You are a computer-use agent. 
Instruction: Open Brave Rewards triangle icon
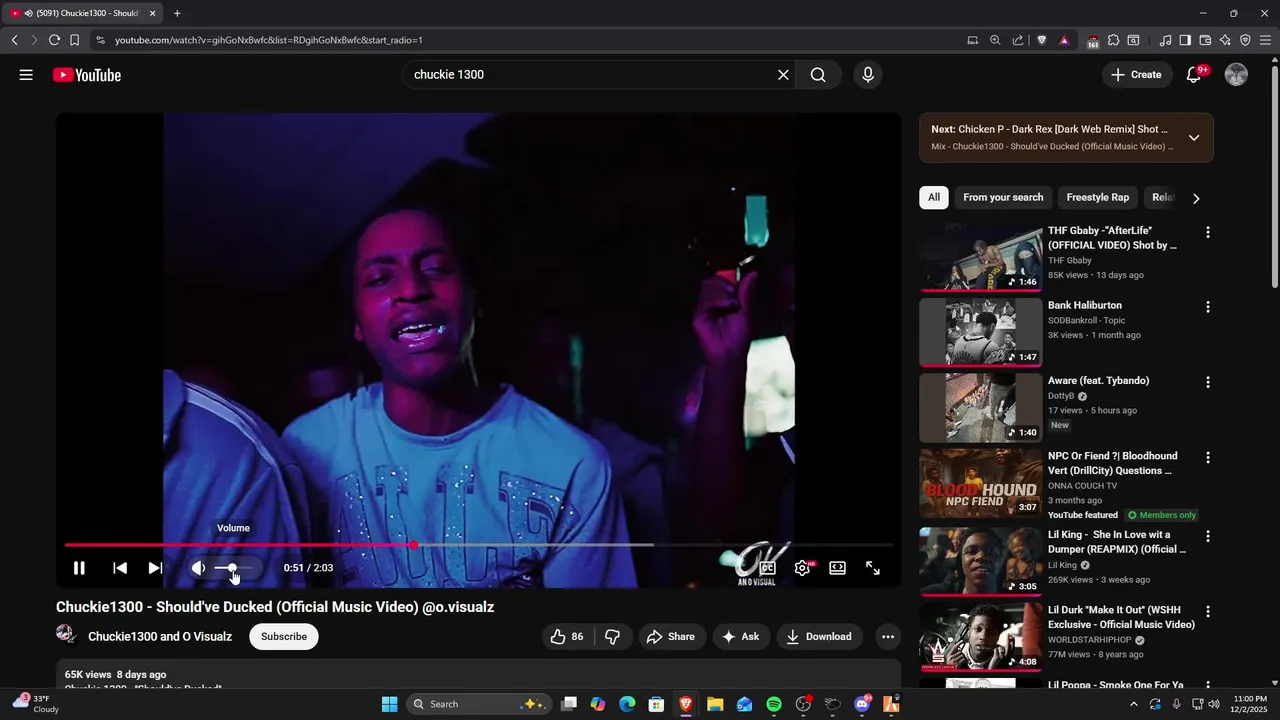[x=1064, y=40]
